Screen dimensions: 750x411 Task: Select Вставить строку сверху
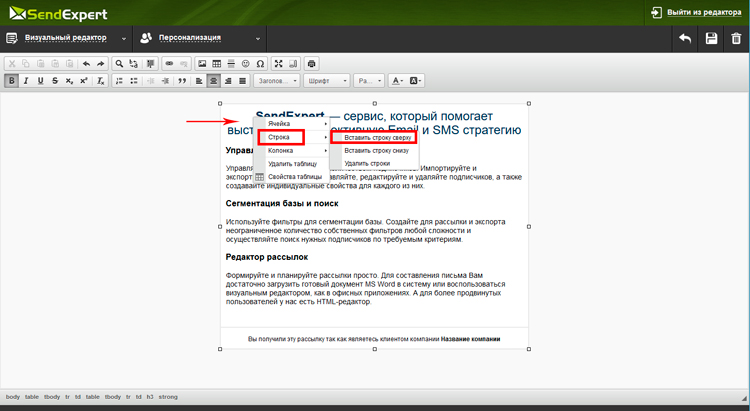[x=377, y=137]
